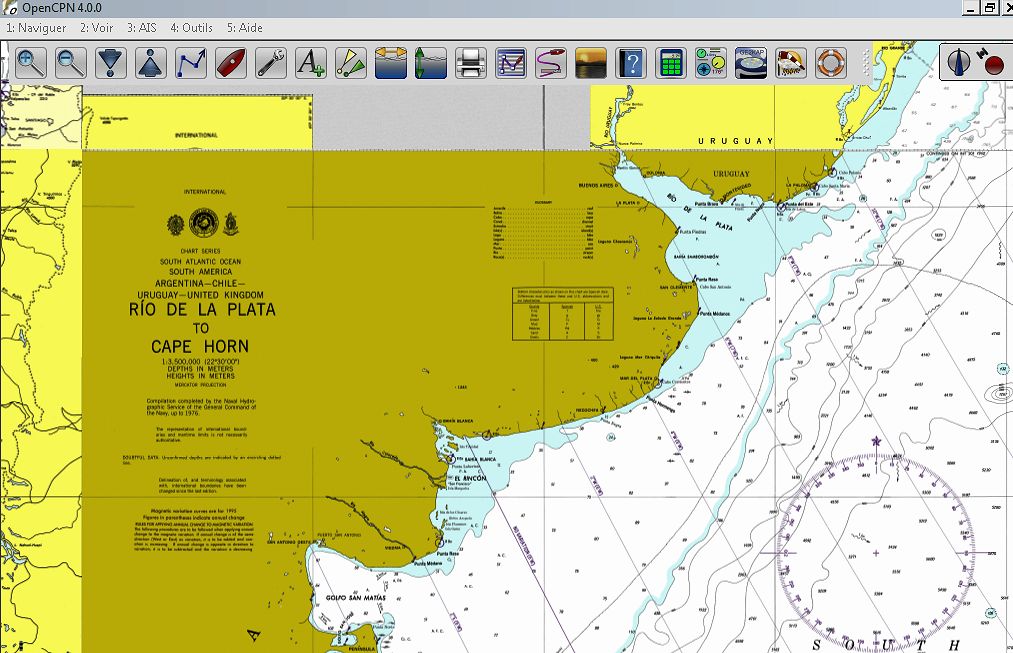
Task: Click the OpenCPN title bar icon
Action: coord(10,8)
